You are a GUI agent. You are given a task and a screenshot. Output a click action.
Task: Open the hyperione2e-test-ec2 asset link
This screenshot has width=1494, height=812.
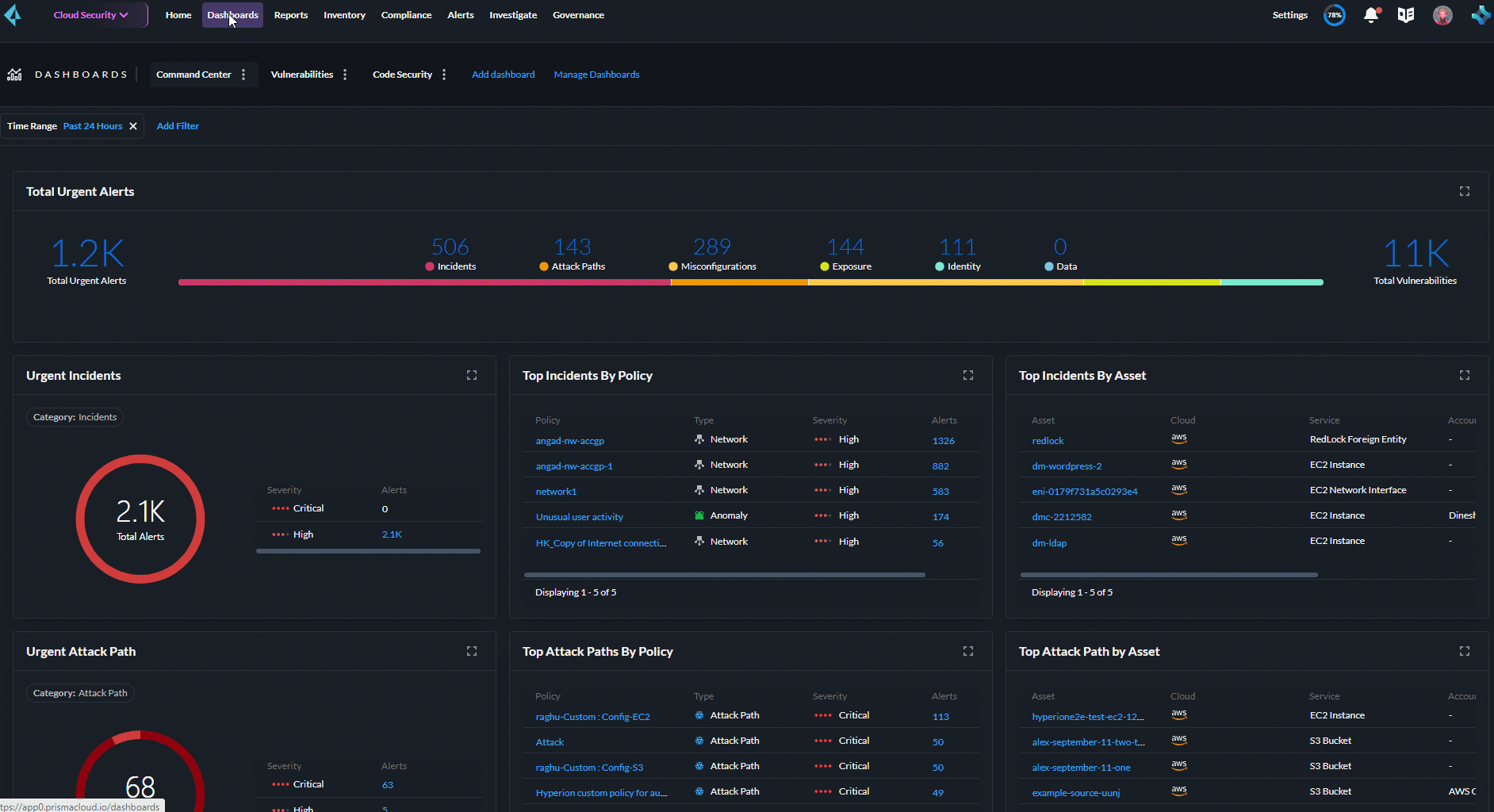pos(1088,717)
